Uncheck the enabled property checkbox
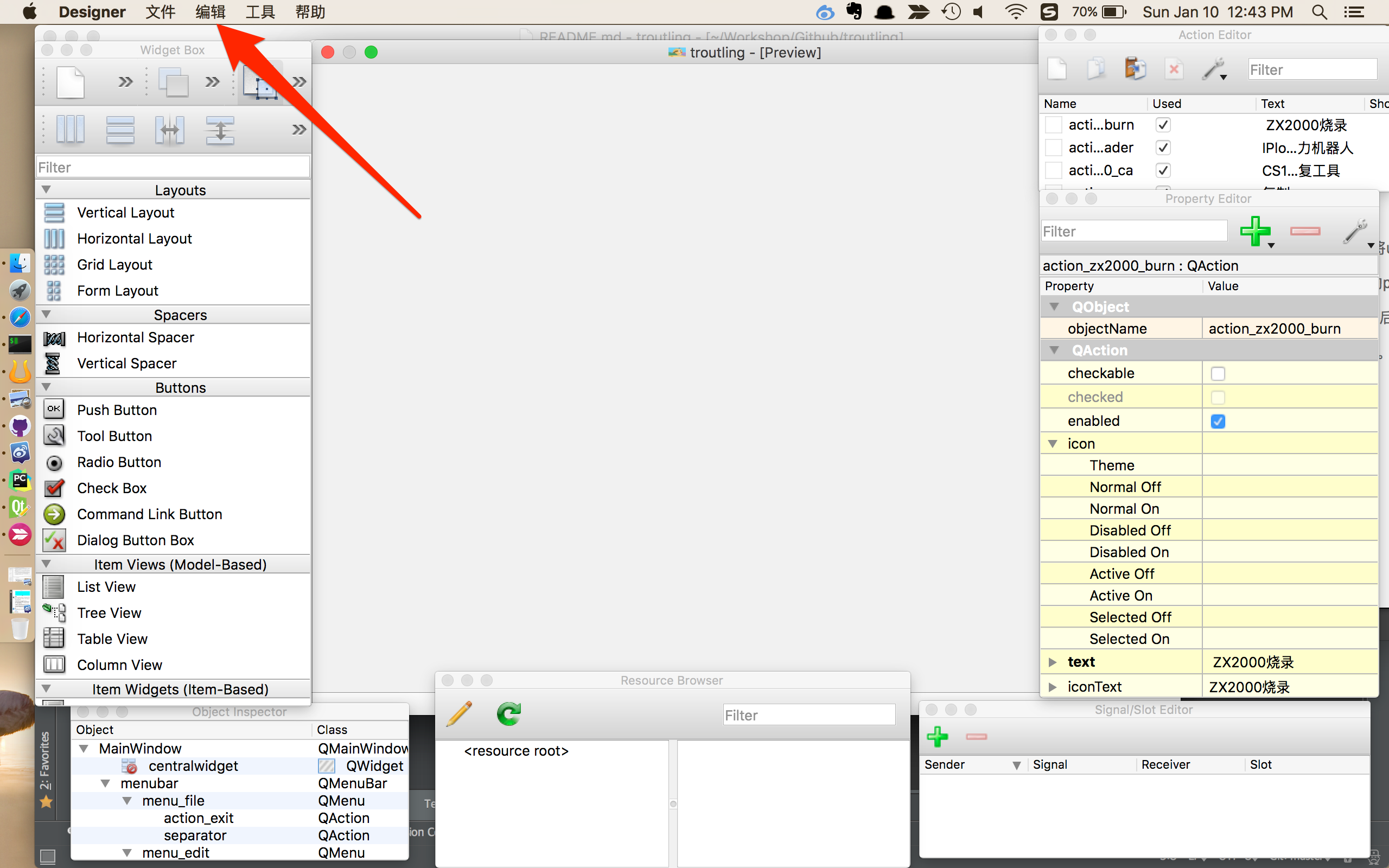1389x868 pixels. point(1218,422)
